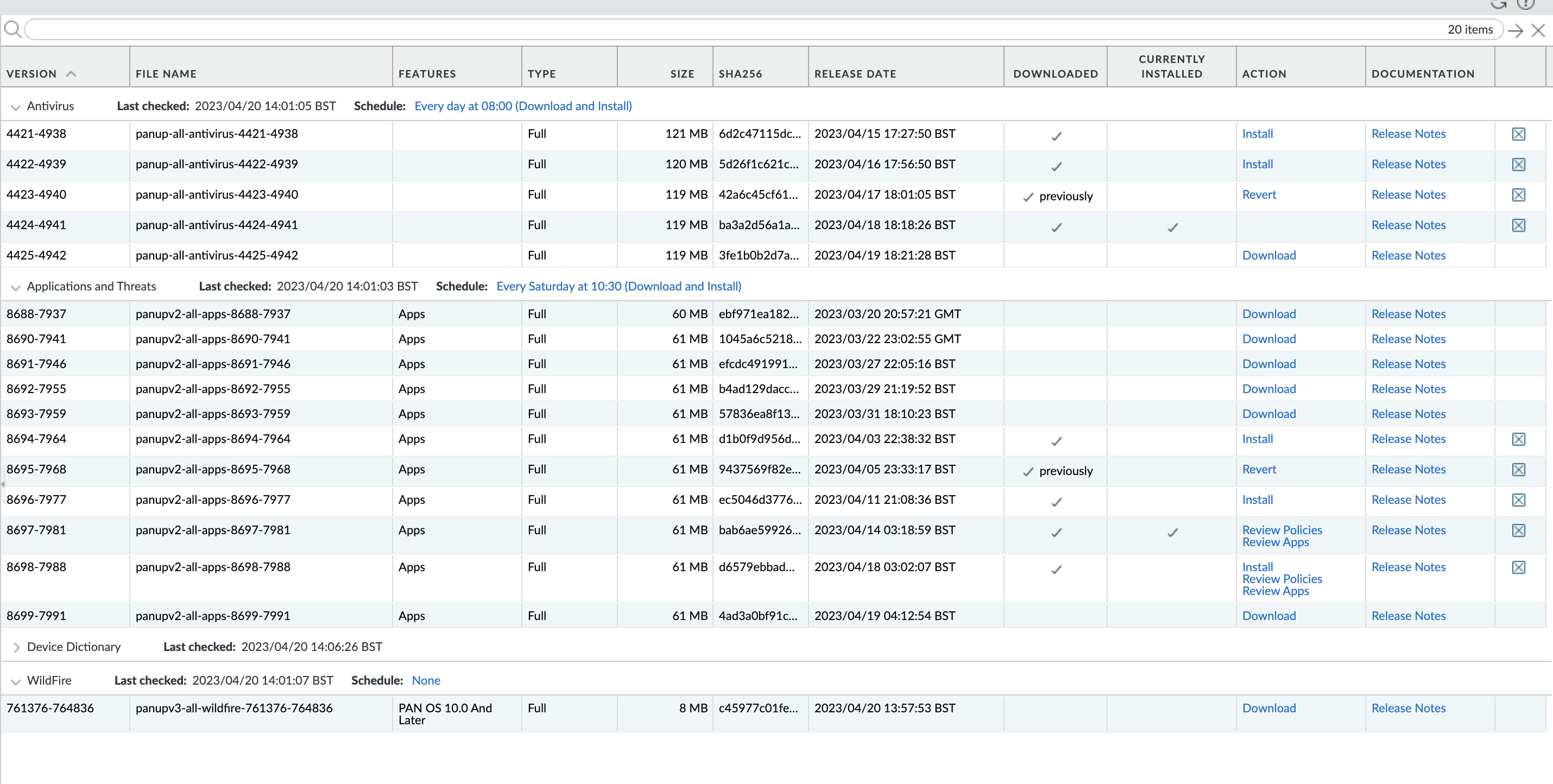Open the help icon

[1526, 5]
